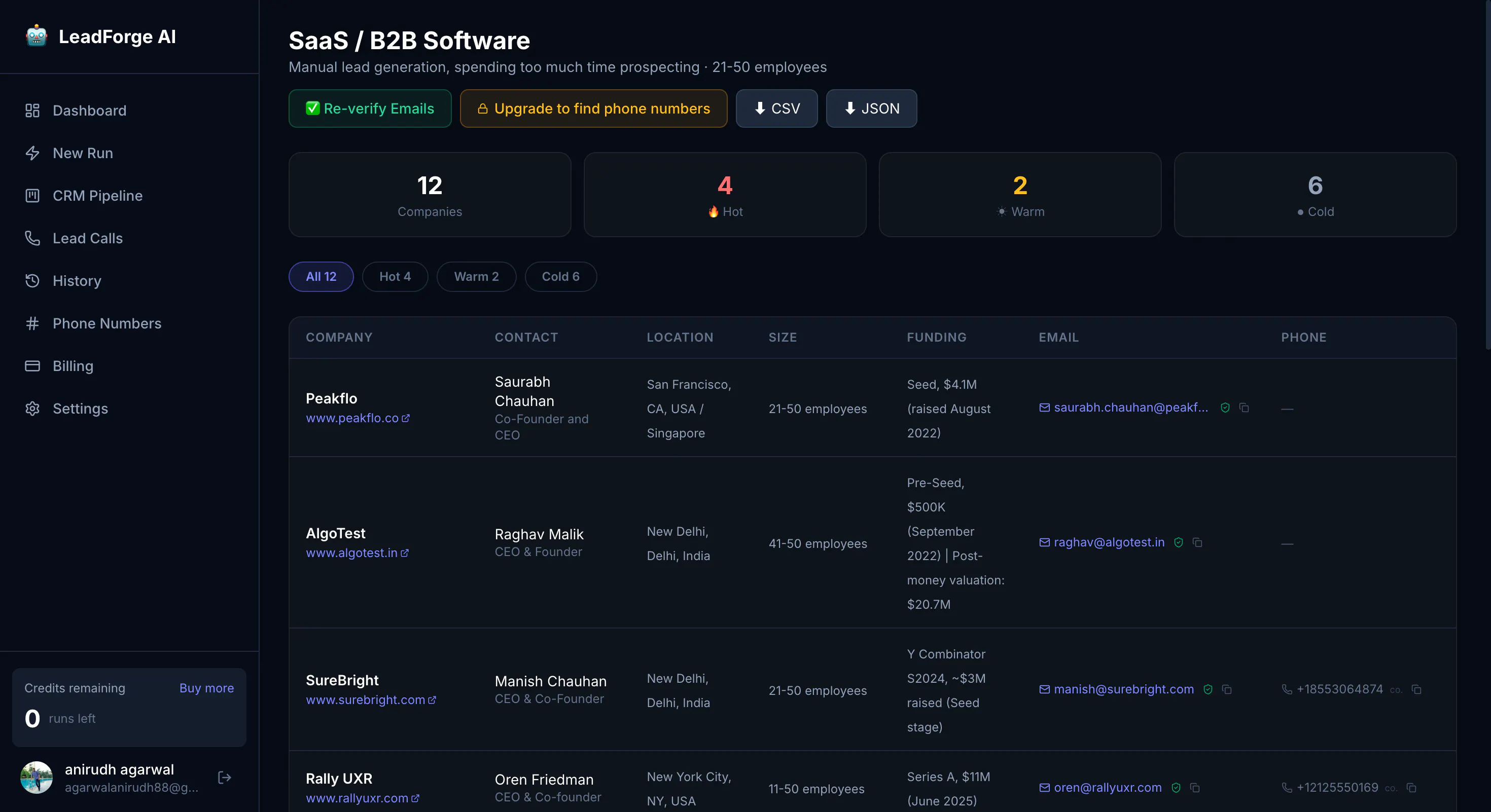Download leads as CSV

[x=777, y=108]
